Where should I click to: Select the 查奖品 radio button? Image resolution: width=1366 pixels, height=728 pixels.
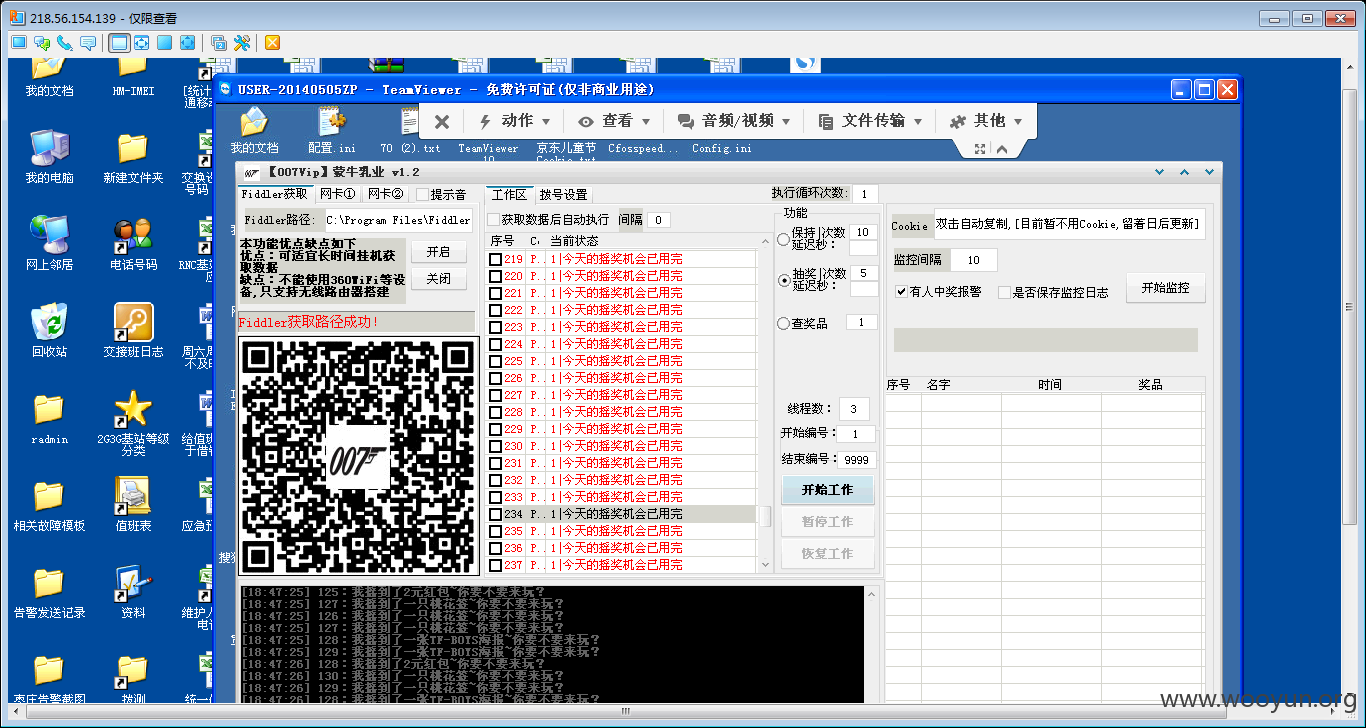pyautogui.click(x=783, y=323)
